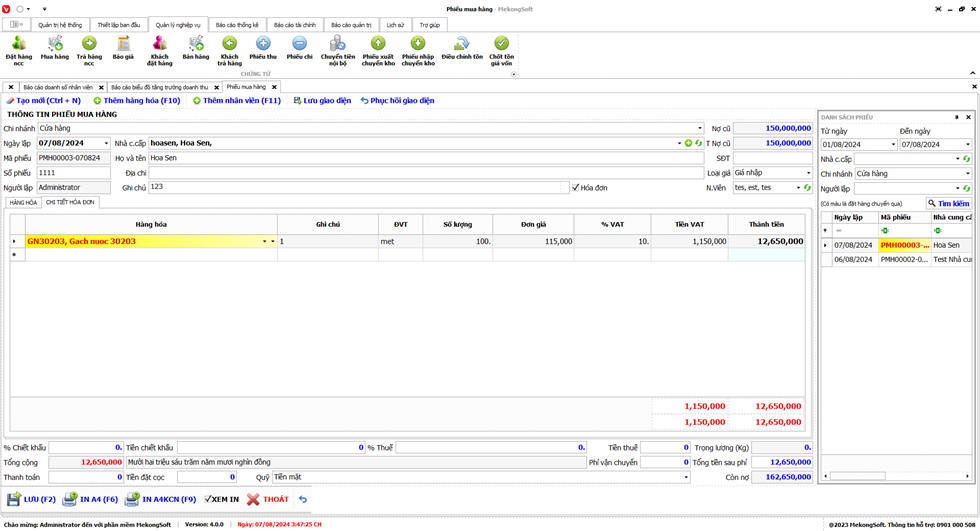Click the Tìm kiếm search button
Viewport: 980px width, 531px height.
(x=948, y=203)
